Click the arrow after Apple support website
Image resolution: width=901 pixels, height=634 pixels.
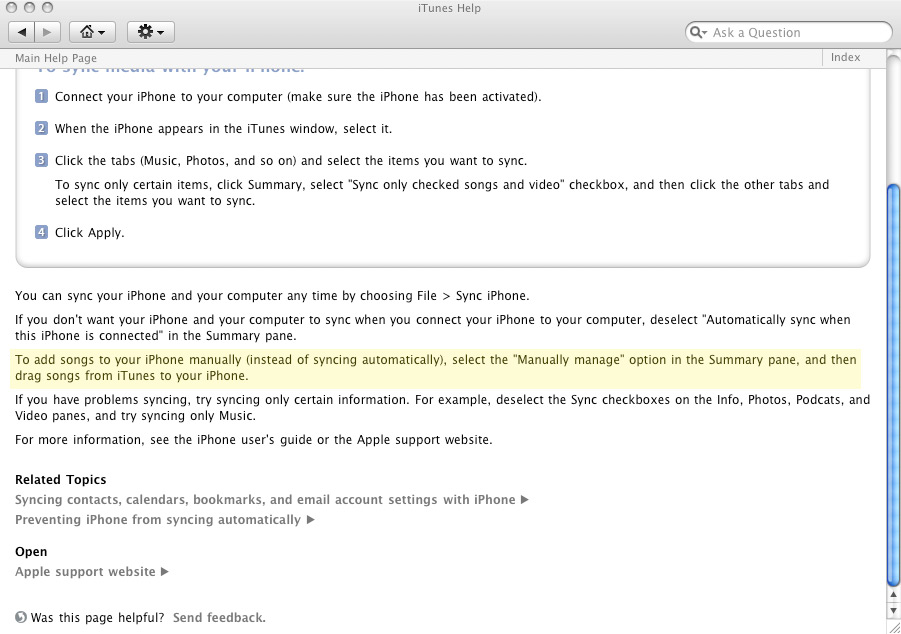[x=165, y=571]
